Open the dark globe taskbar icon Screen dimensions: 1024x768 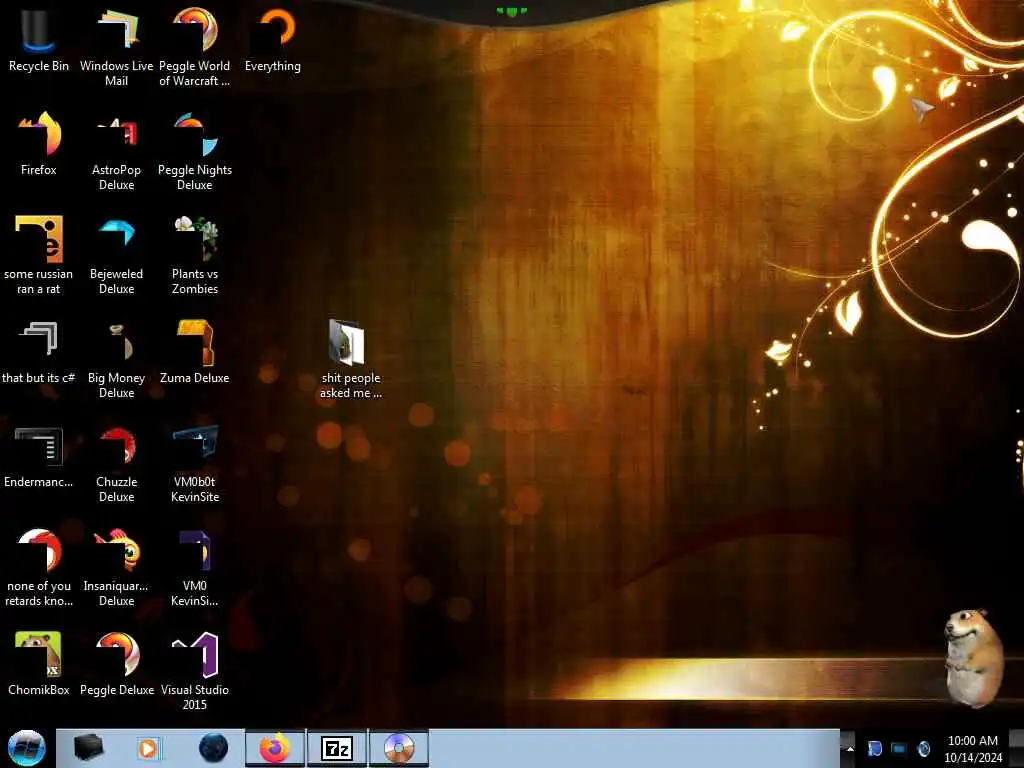(x=214, y=748)
